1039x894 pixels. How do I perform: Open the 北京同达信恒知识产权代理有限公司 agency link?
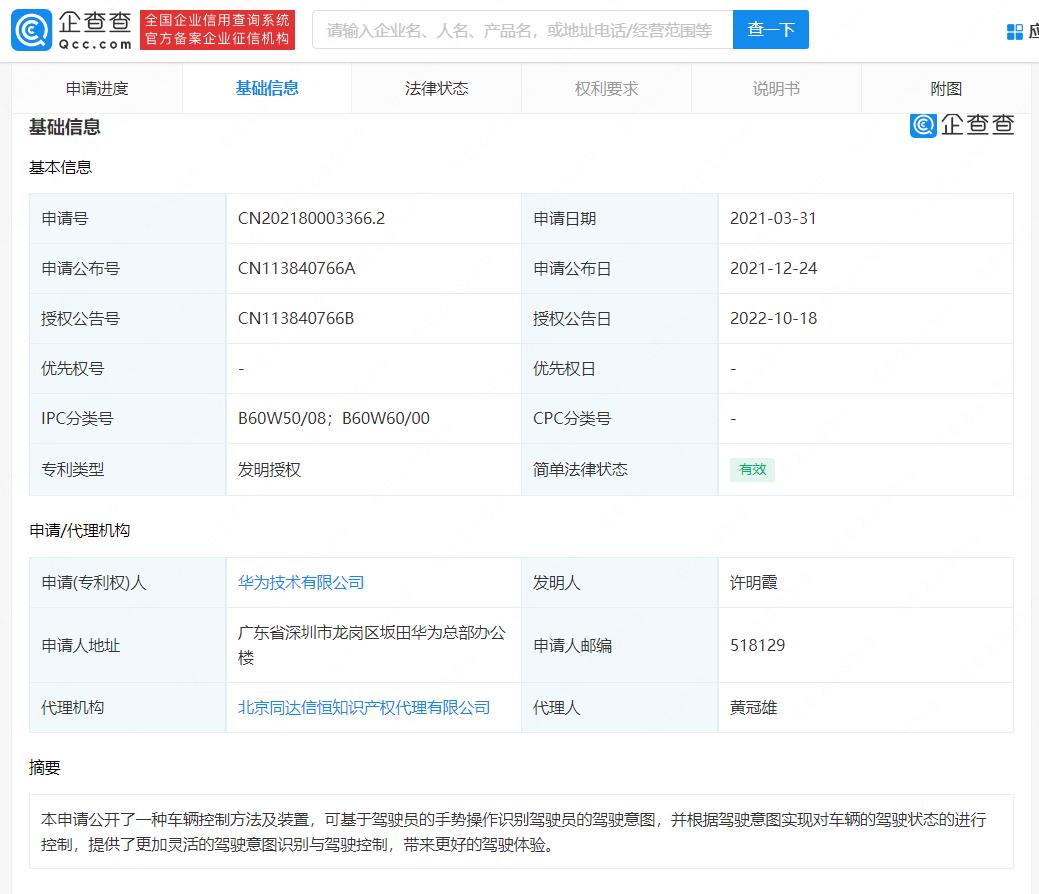364,708
